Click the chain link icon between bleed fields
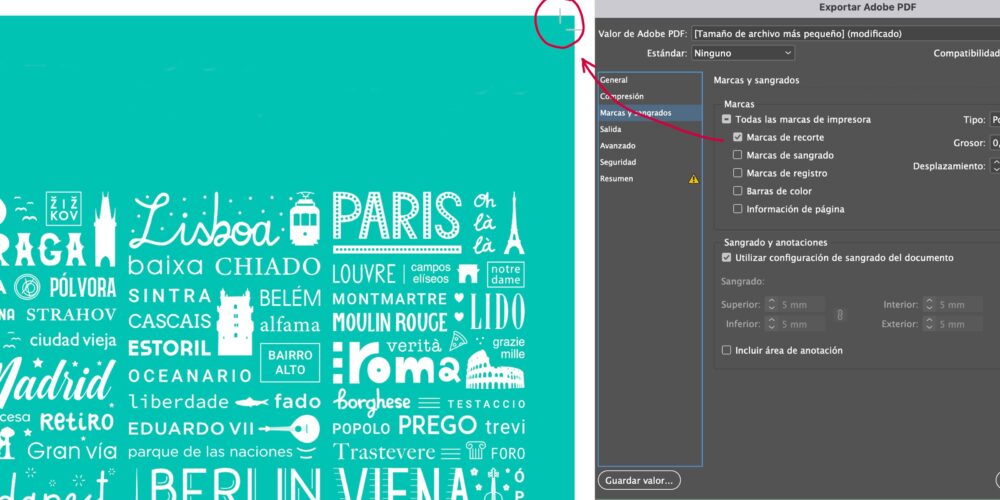This screenshot has width=1000, height=500. point(840,314)
